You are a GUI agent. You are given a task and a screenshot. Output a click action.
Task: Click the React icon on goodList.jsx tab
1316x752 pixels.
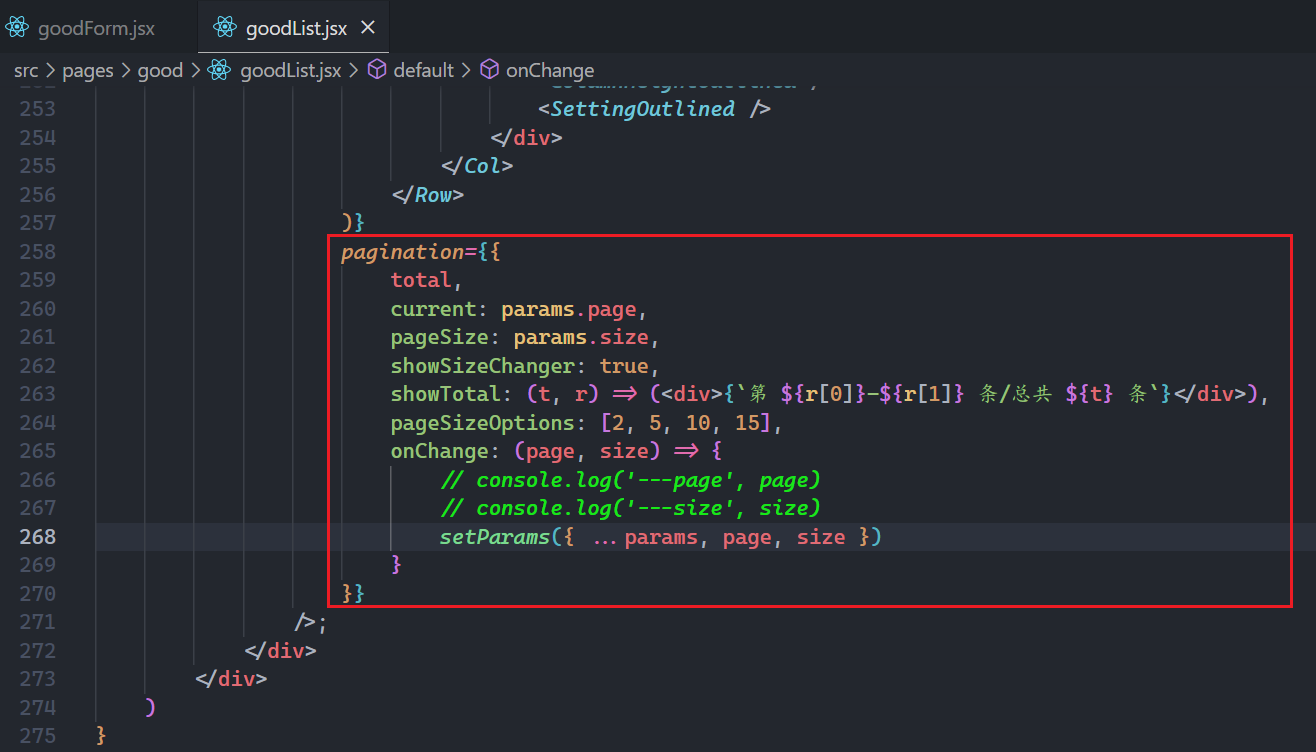pos(225,28)
